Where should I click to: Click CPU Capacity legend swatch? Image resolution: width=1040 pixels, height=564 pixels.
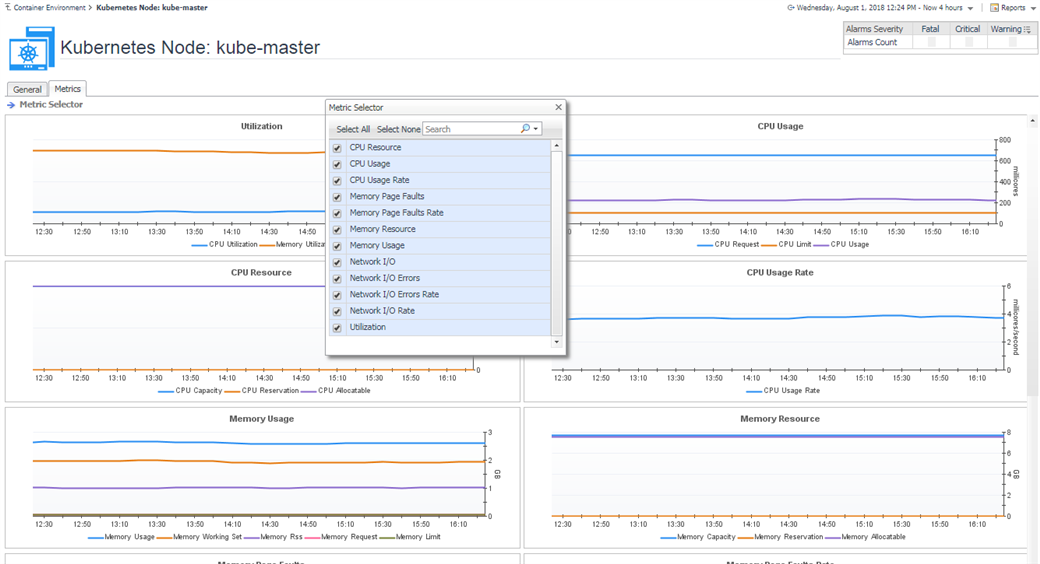click(x=166, y=391)
